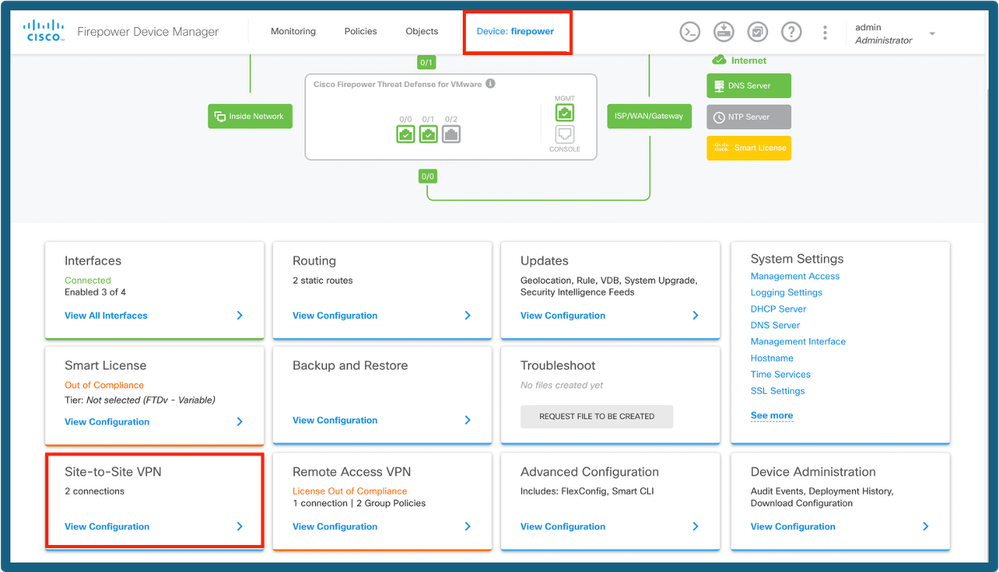Click the green DNS Server block
This screenshot has height=572, width=999.
(x=749, y=85)
